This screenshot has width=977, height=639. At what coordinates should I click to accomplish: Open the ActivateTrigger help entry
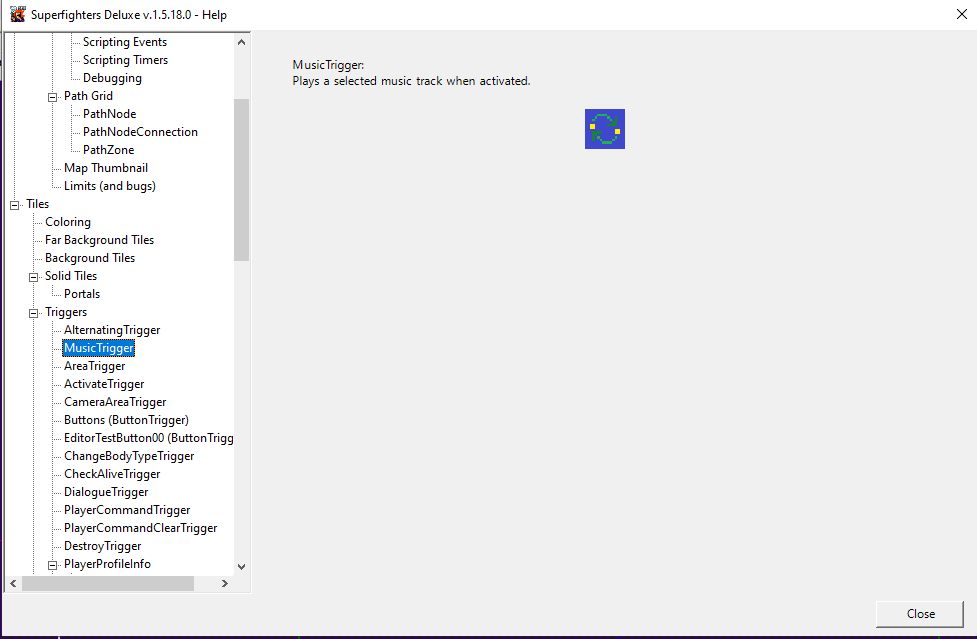click(x=104, y=384)
